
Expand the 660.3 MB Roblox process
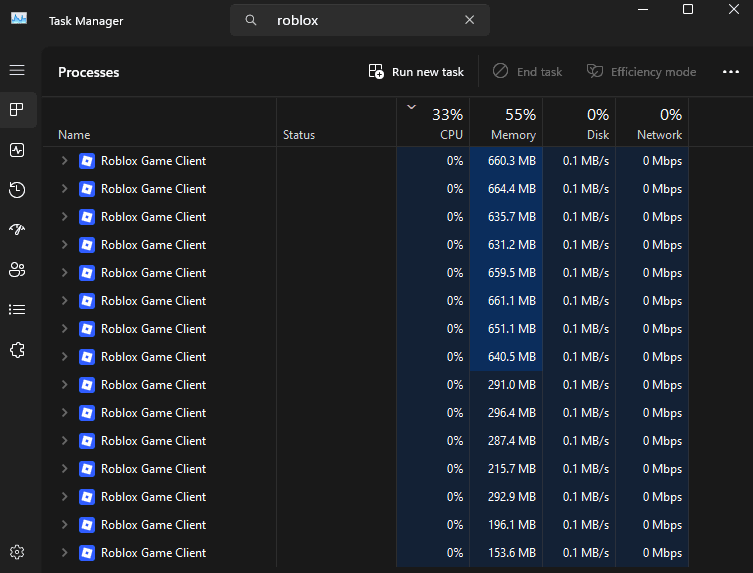coord(64,160)
